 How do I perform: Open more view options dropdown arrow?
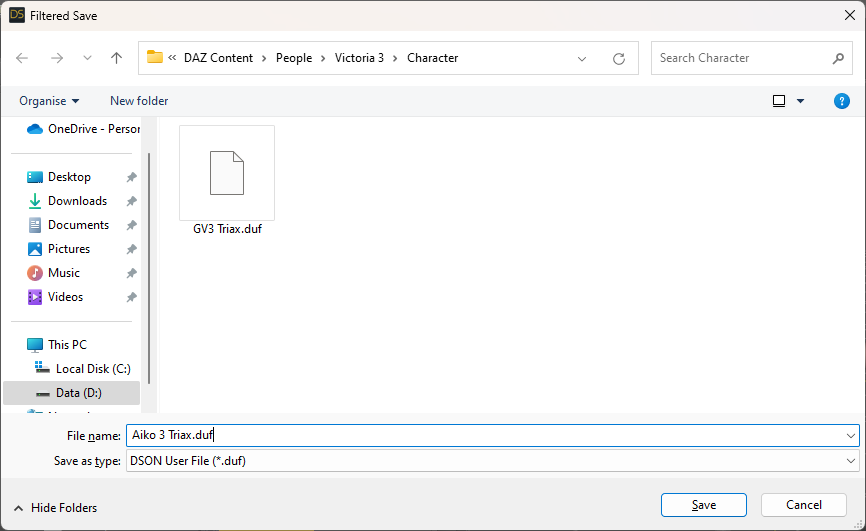[x=800, y=101]
